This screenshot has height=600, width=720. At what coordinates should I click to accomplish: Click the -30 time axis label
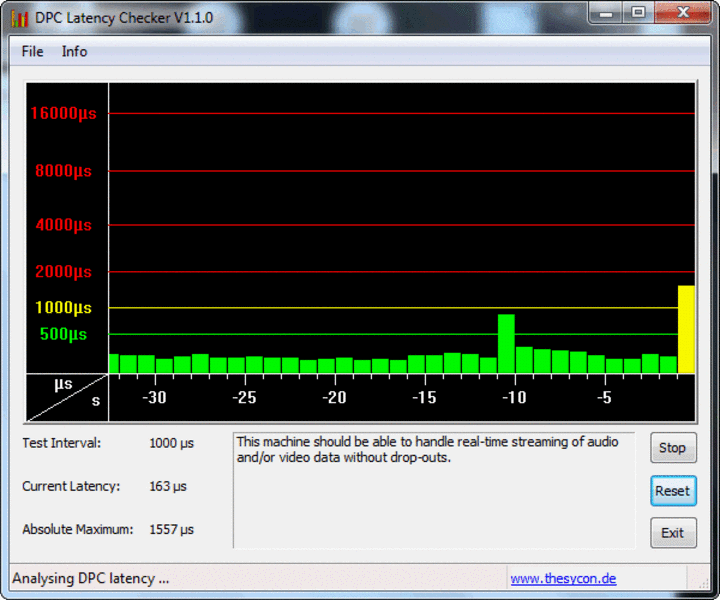(x=154, y=398)
